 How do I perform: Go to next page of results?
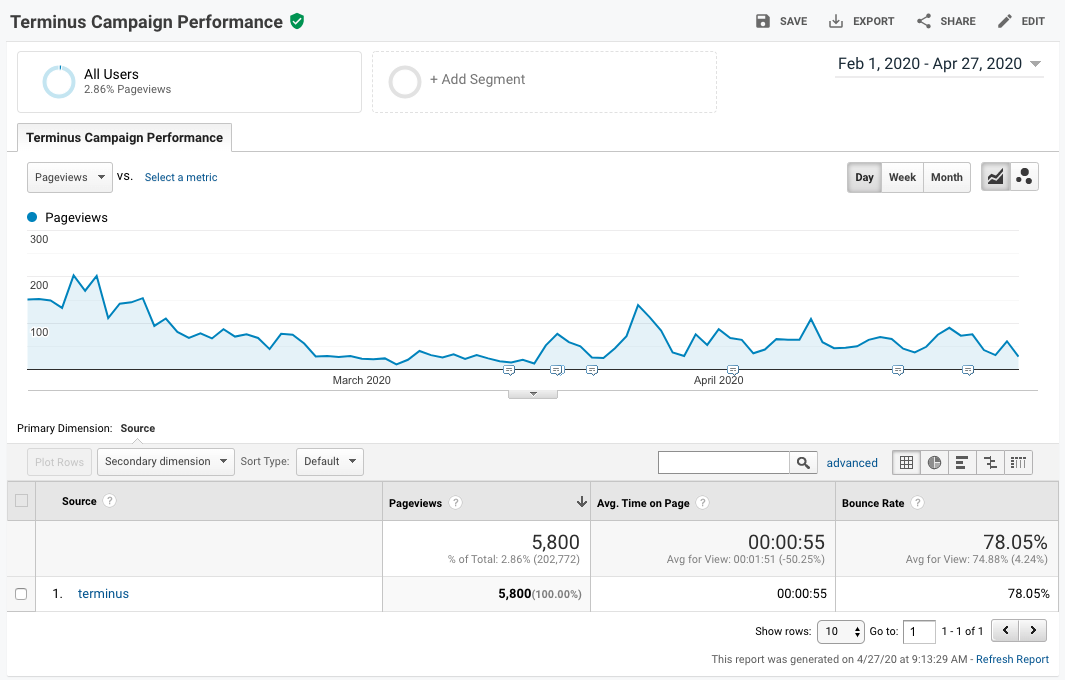1032,631
